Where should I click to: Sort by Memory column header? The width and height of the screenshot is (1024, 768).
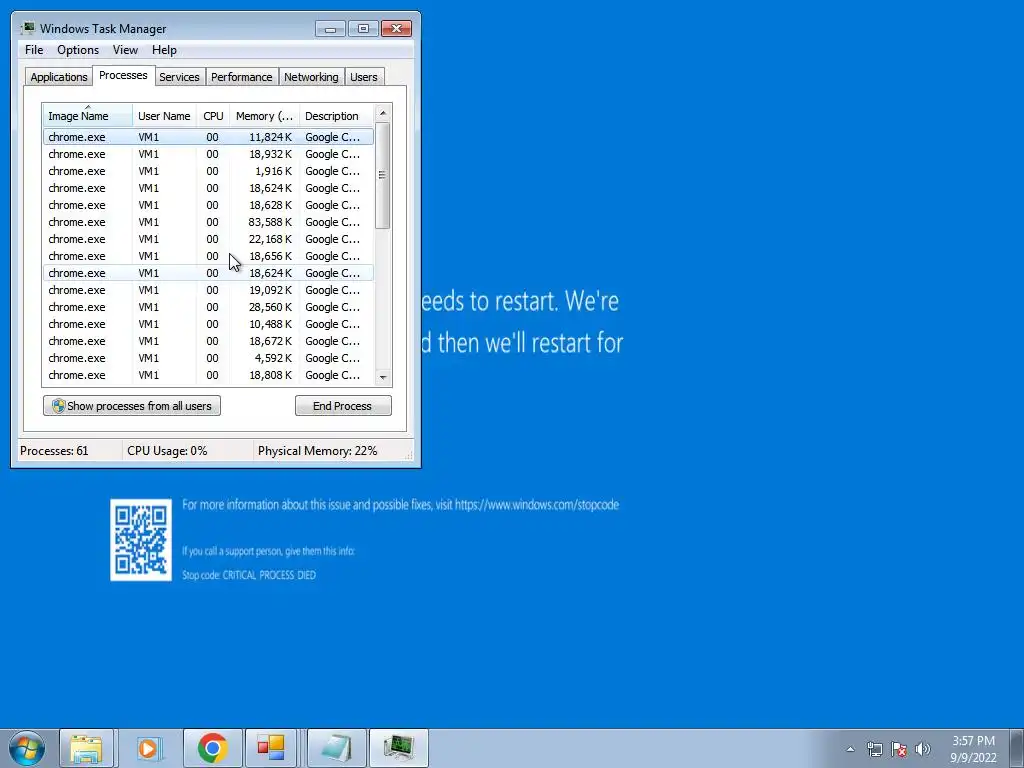pyautogui.click(x=264, y=116)
